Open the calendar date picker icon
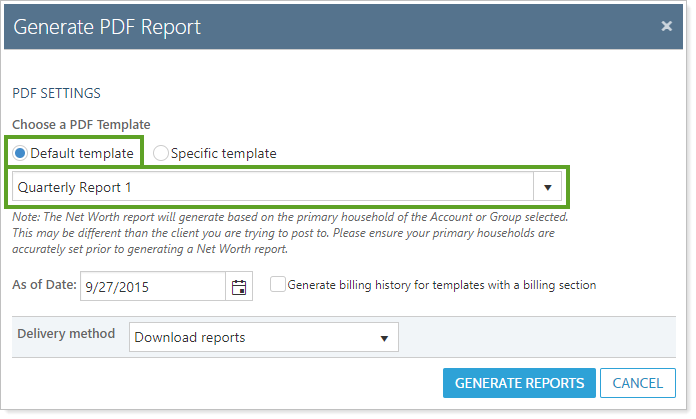 239,286
